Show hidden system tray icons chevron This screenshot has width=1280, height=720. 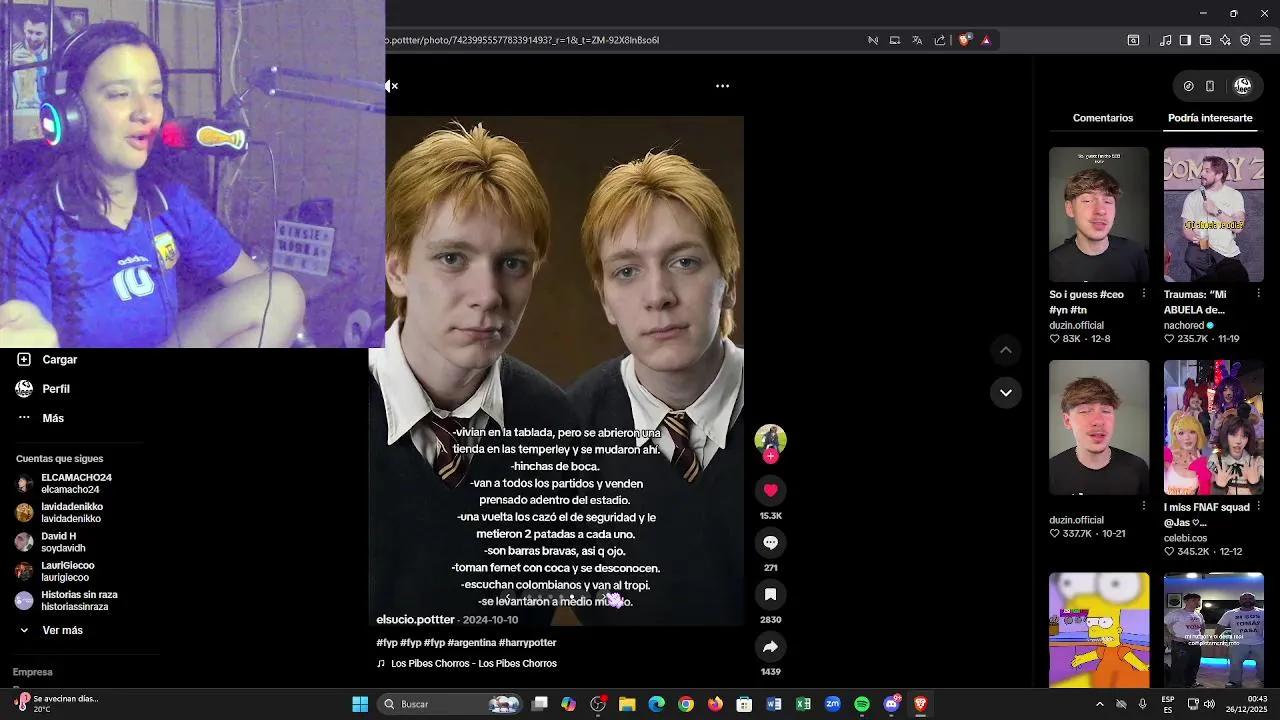[1100, 704]
